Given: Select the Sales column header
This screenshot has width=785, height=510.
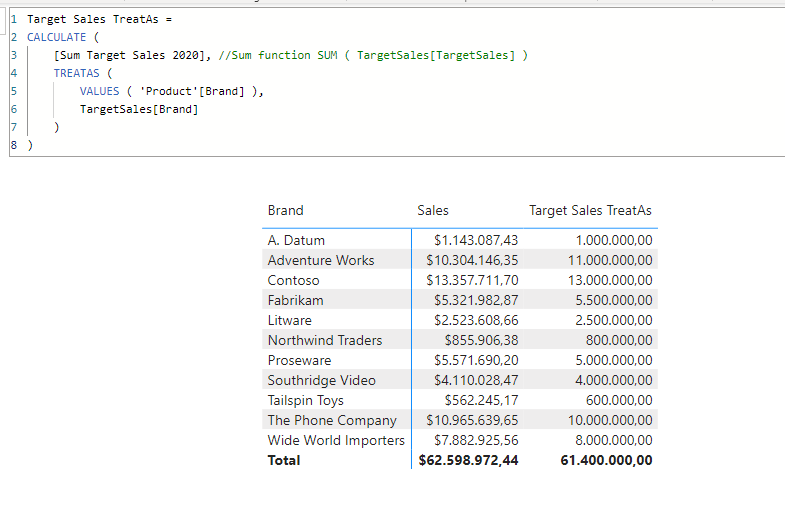Looking at the screenshot, I should point(433,210).
